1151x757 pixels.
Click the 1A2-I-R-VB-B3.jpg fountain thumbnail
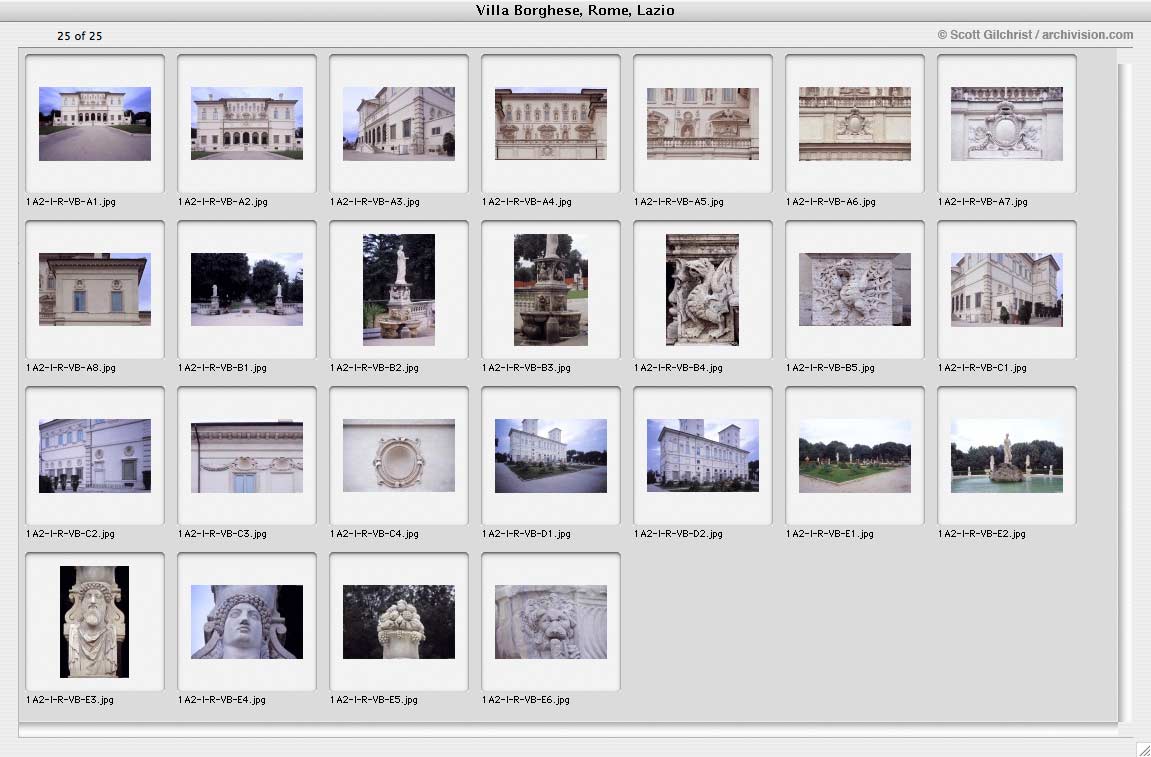pos(551,289)
